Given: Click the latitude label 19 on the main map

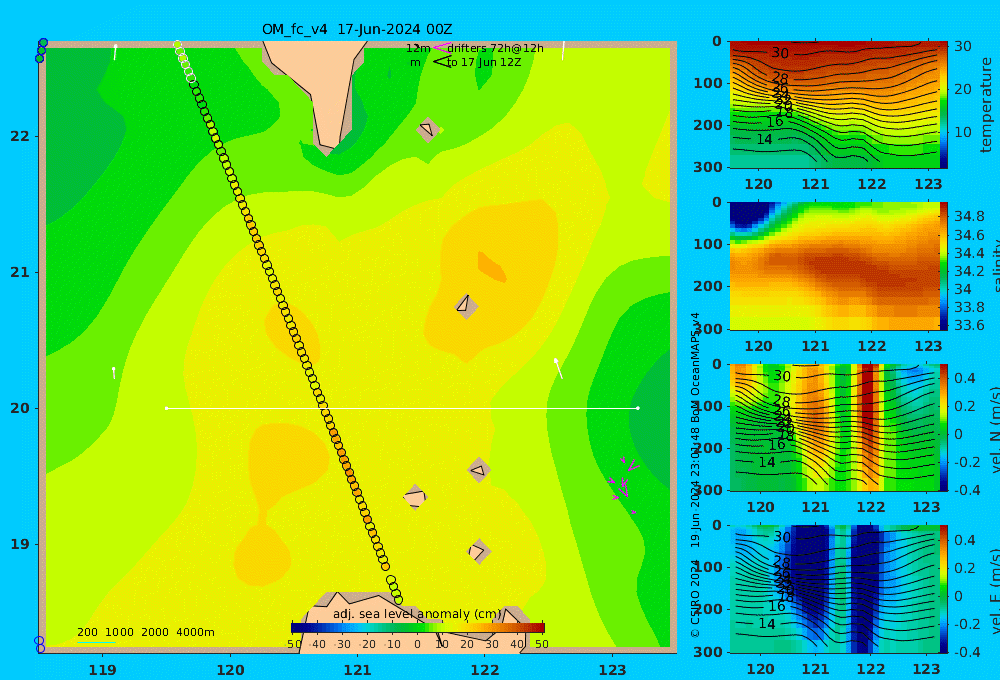Looking at the screenshot, I should (20, 544).
